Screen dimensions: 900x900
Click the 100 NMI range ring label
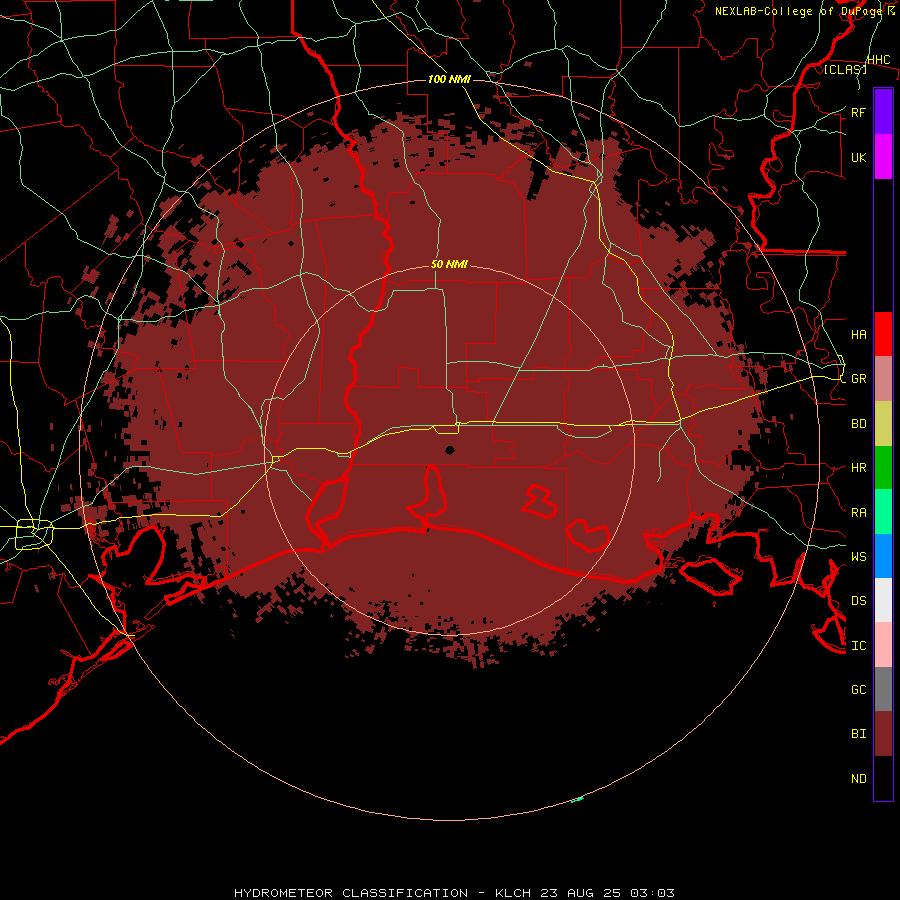(449, 79)
